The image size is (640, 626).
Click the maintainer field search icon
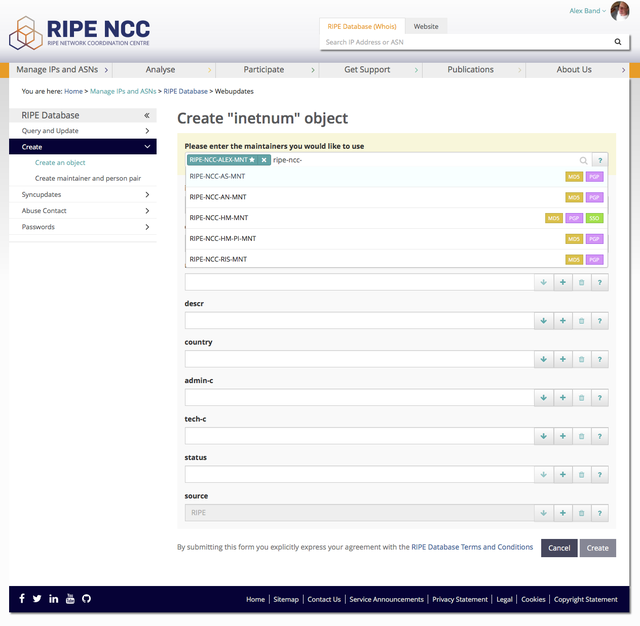(584, 160)
